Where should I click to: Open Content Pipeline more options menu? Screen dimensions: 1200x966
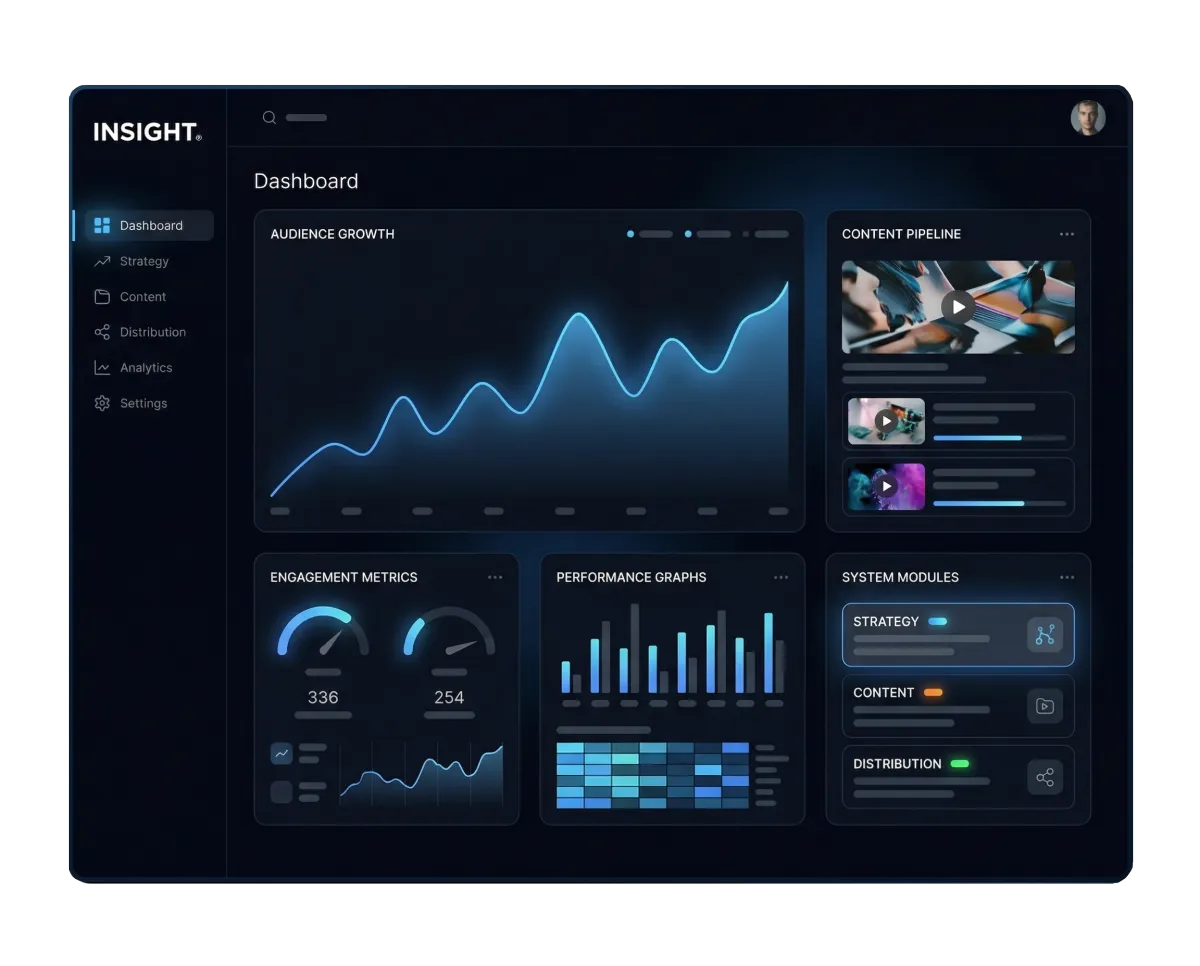[x=1067, y=234]
